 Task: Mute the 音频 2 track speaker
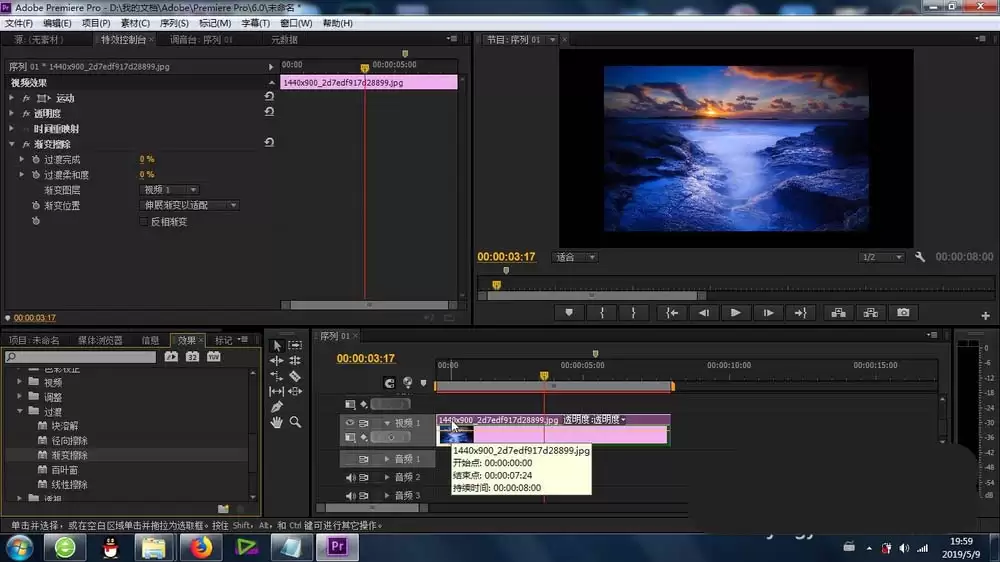(349, 477)
